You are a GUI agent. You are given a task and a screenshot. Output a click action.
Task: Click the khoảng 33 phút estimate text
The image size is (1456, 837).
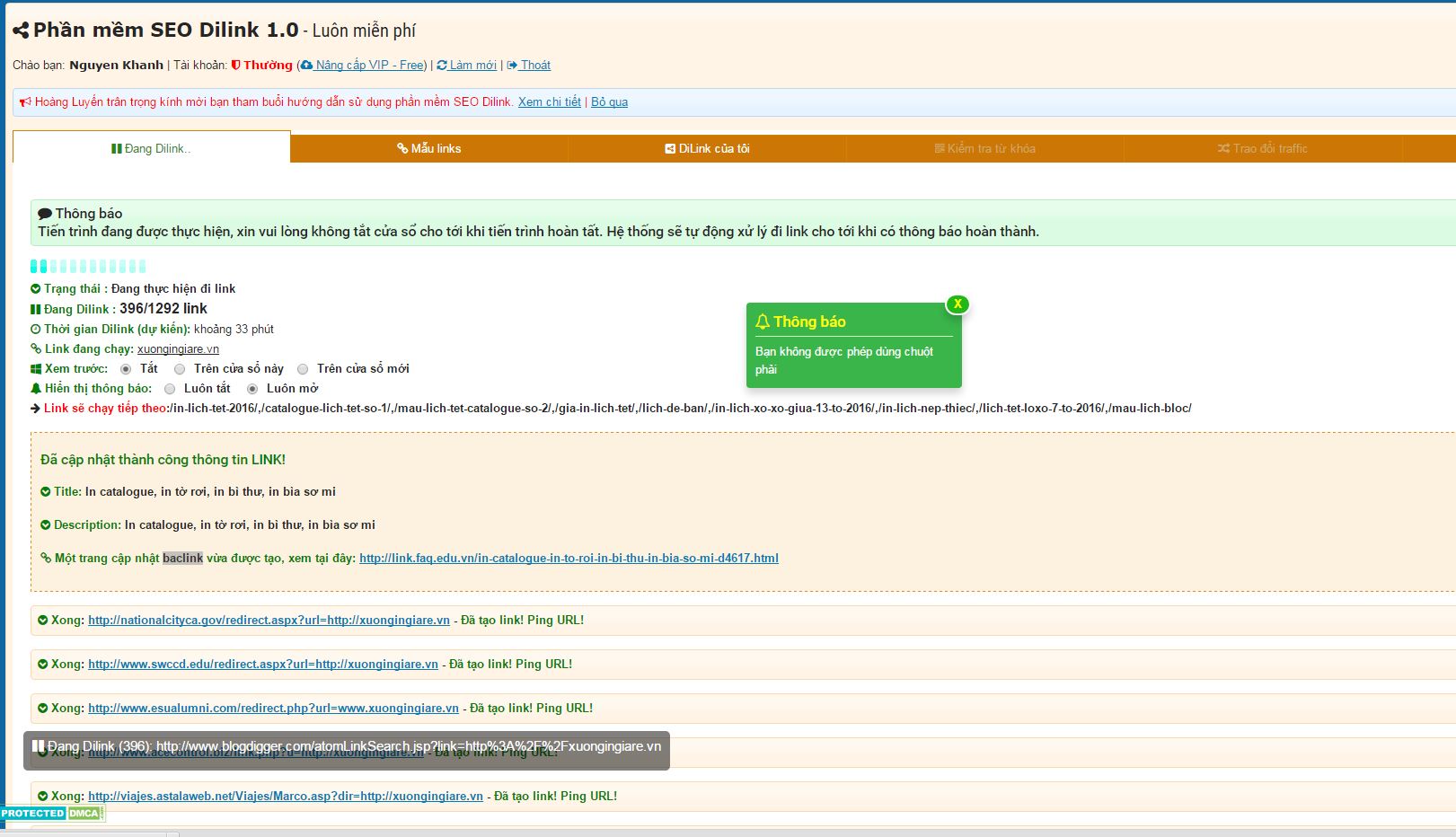[234, 330]
